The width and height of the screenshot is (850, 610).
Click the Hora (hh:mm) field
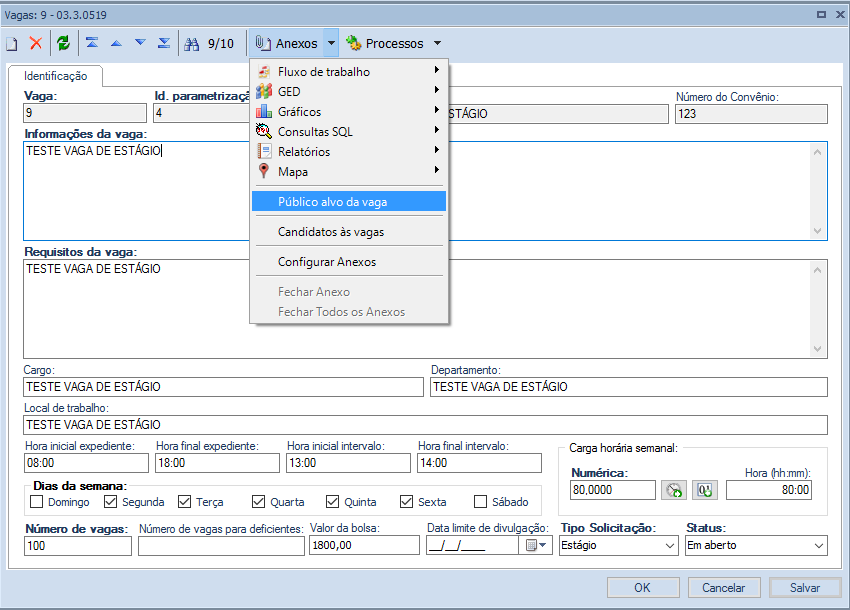click(769, 490)
